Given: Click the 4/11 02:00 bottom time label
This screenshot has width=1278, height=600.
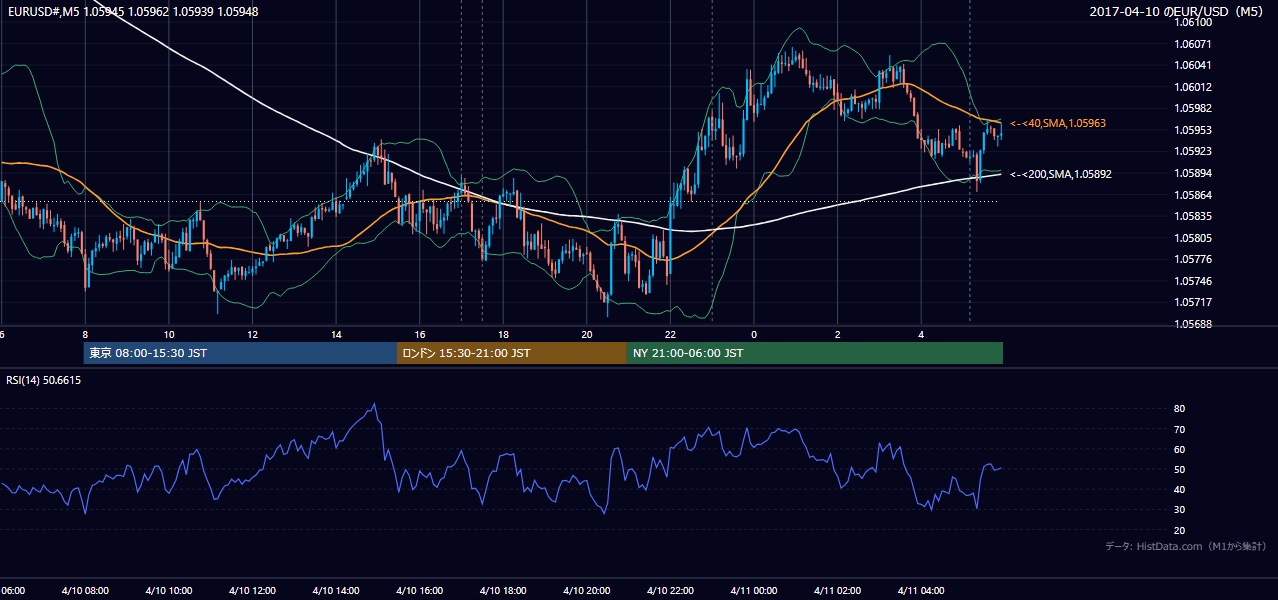Looking at the screenshot, I should coord(837,590).
